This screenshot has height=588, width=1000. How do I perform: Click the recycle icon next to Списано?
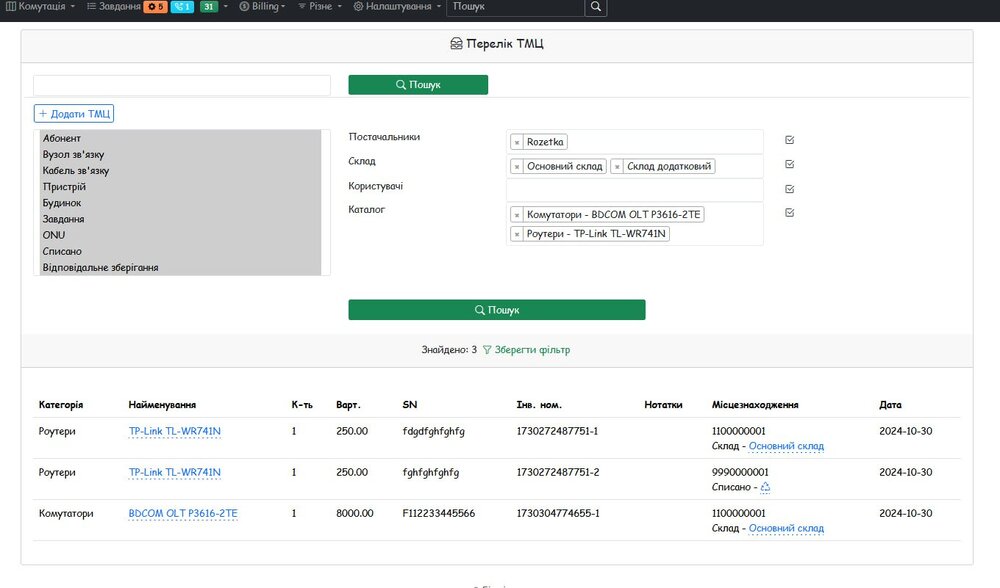pos(766,487)
